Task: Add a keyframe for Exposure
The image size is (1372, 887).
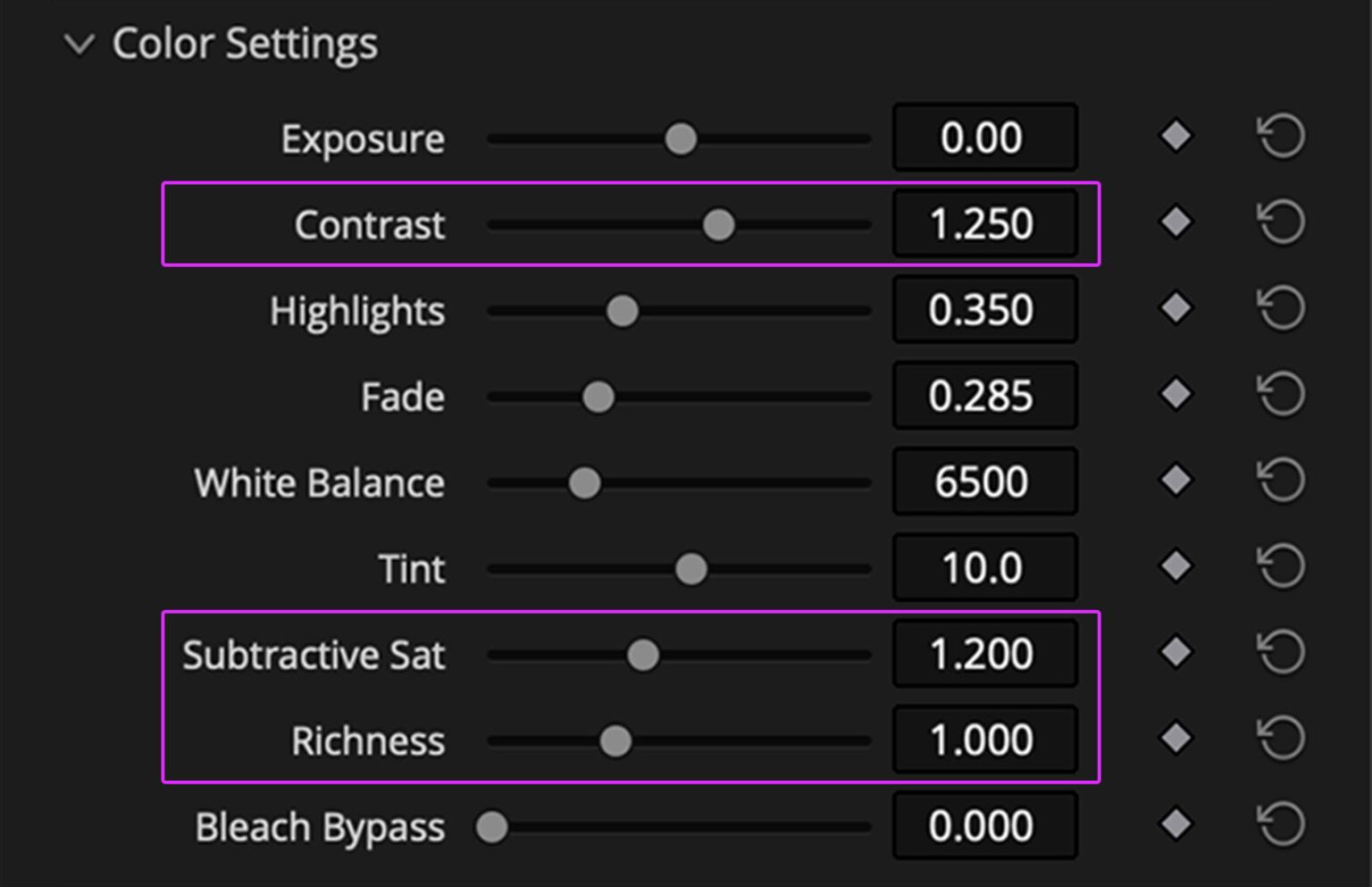Action: [x=1175, y=136]
